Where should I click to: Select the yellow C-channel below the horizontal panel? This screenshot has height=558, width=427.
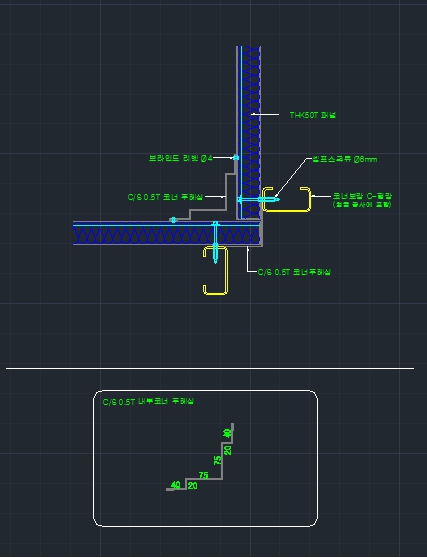click(x=216, y=270)
